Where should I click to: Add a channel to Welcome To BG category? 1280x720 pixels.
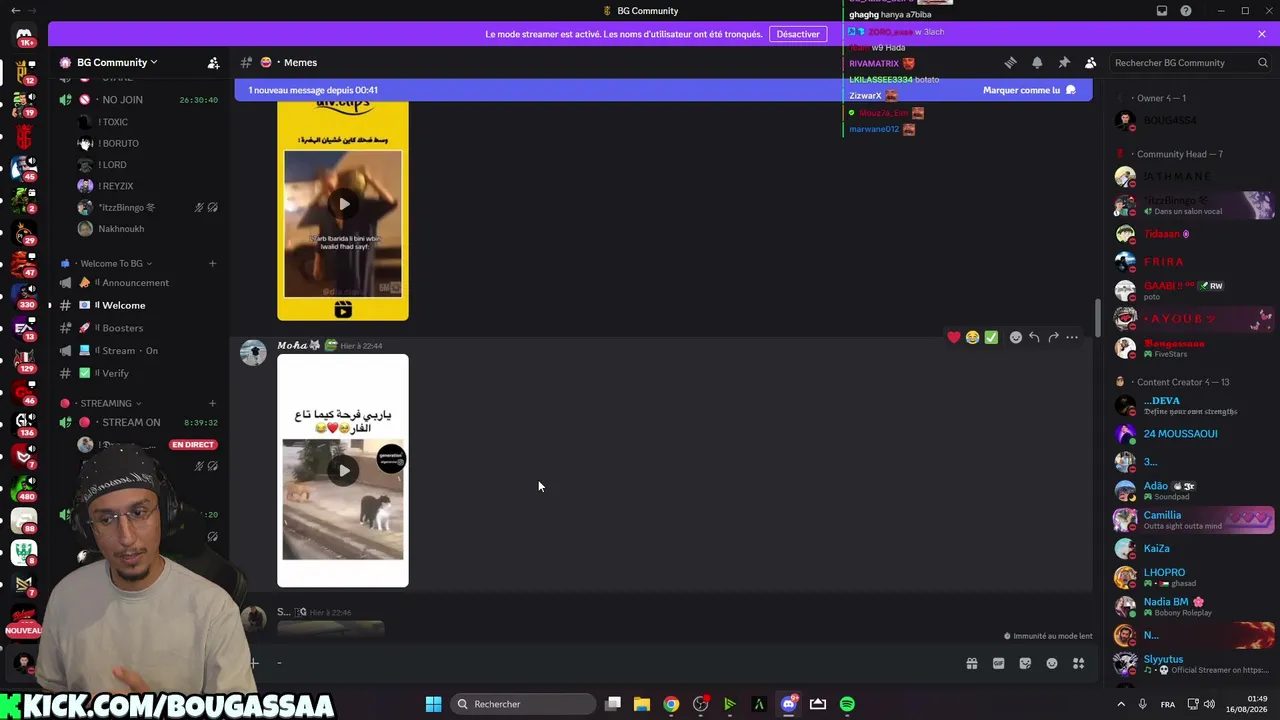click(x=212, y=263)
